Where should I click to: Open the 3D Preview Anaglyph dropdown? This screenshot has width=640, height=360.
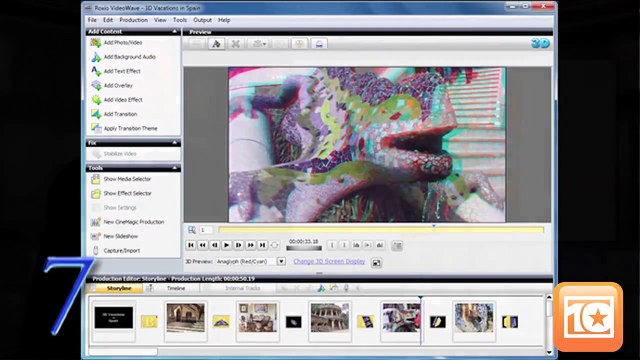click(x=281, y=261)
